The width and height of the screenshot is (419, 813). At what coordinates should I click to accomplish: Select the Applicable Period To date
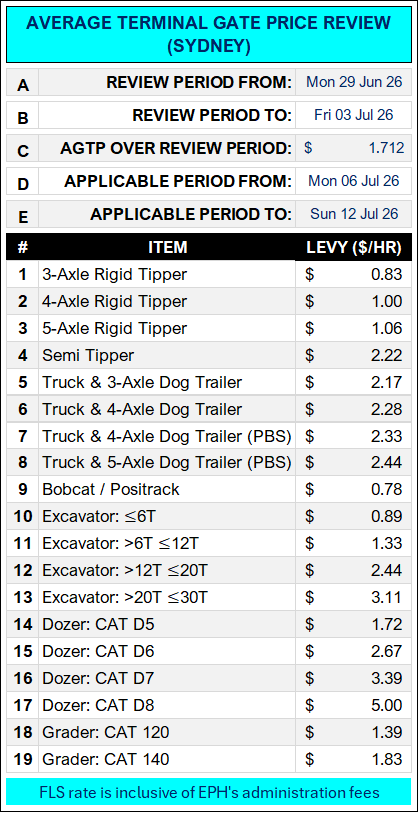(x=354, y=214)
